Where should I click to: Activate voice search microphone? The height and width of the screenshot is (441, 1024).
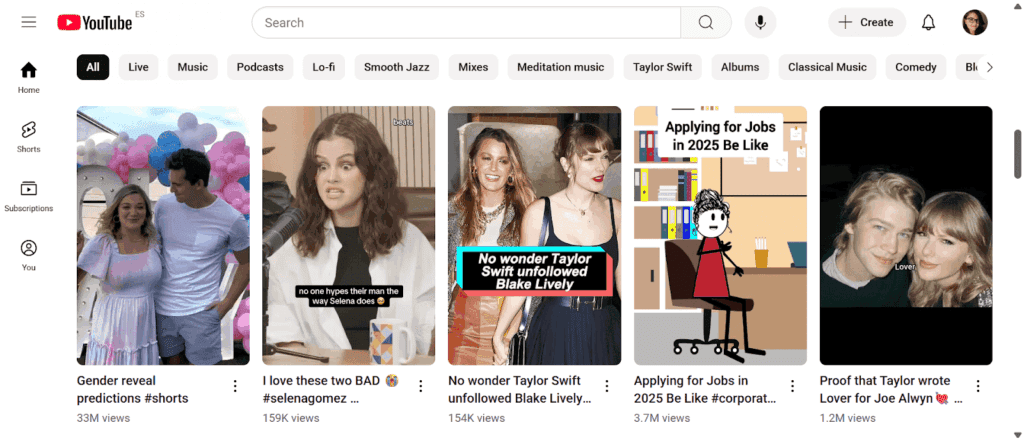click(x=760, y=23)
